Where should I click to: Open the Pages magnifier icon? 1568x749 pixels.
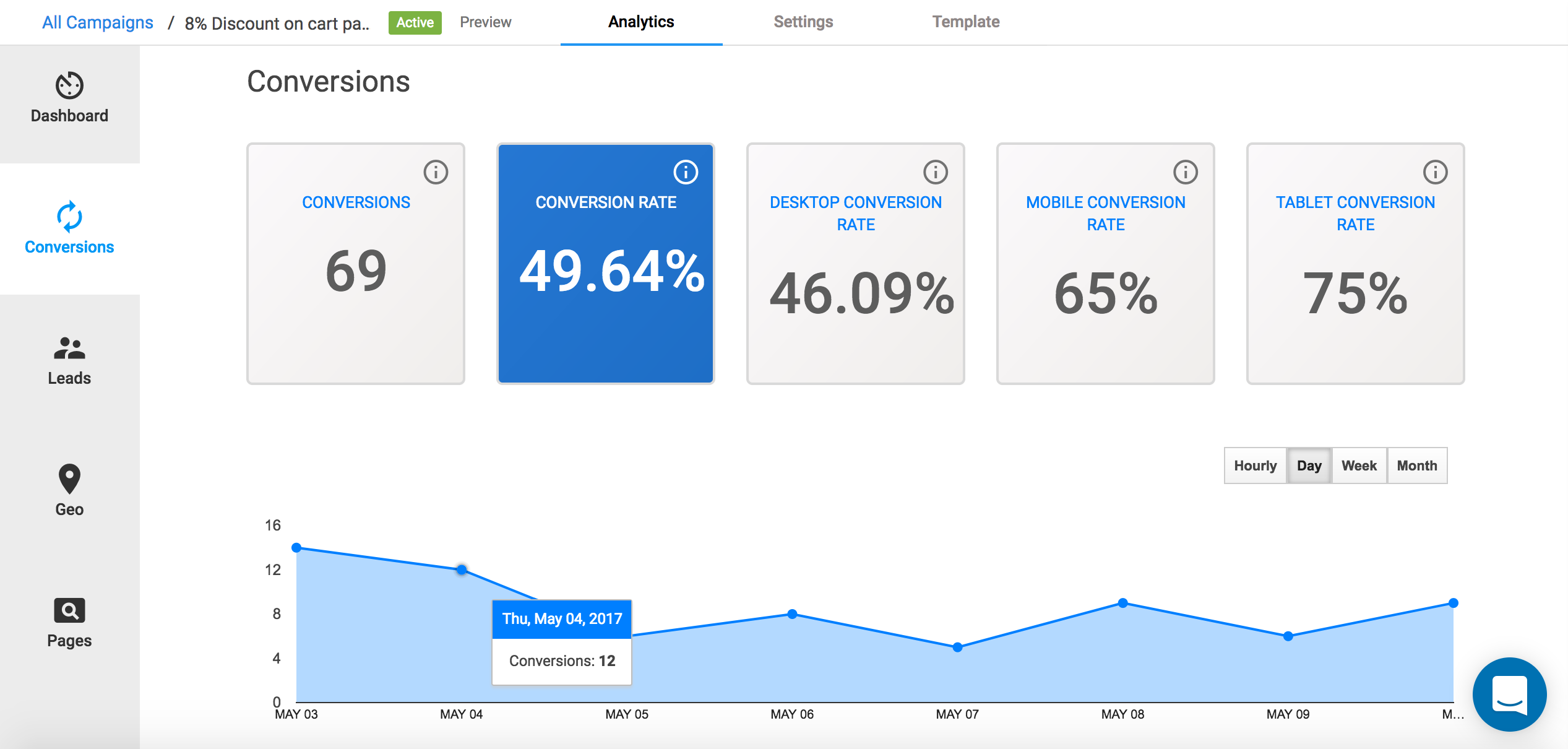(x=69, y=610)
